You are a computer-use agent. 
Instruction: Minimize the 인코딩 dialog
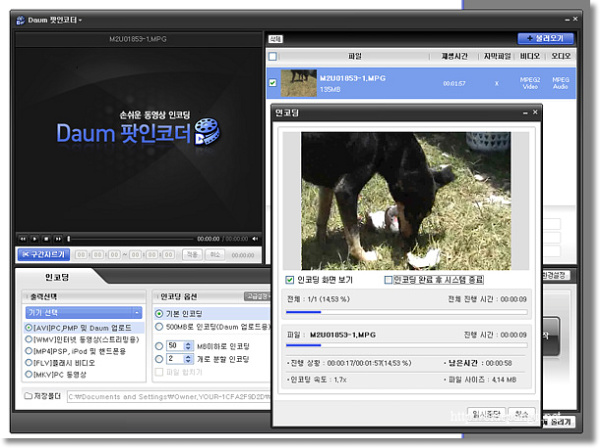tap(525, 113)
